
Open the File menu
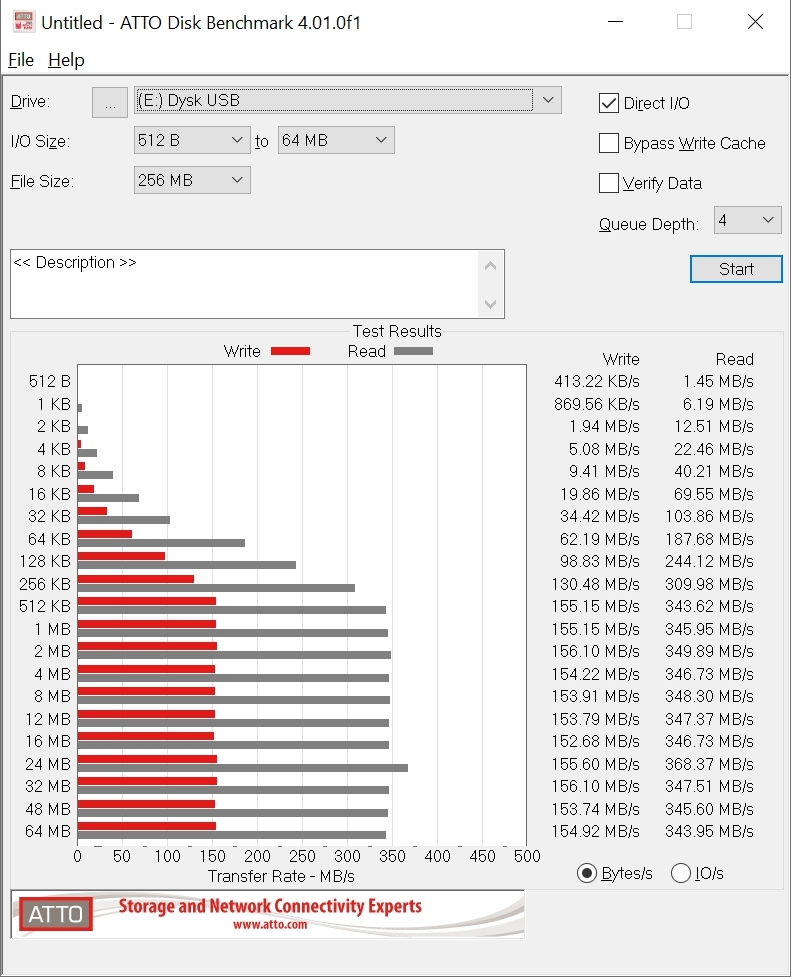click(21, 60)
